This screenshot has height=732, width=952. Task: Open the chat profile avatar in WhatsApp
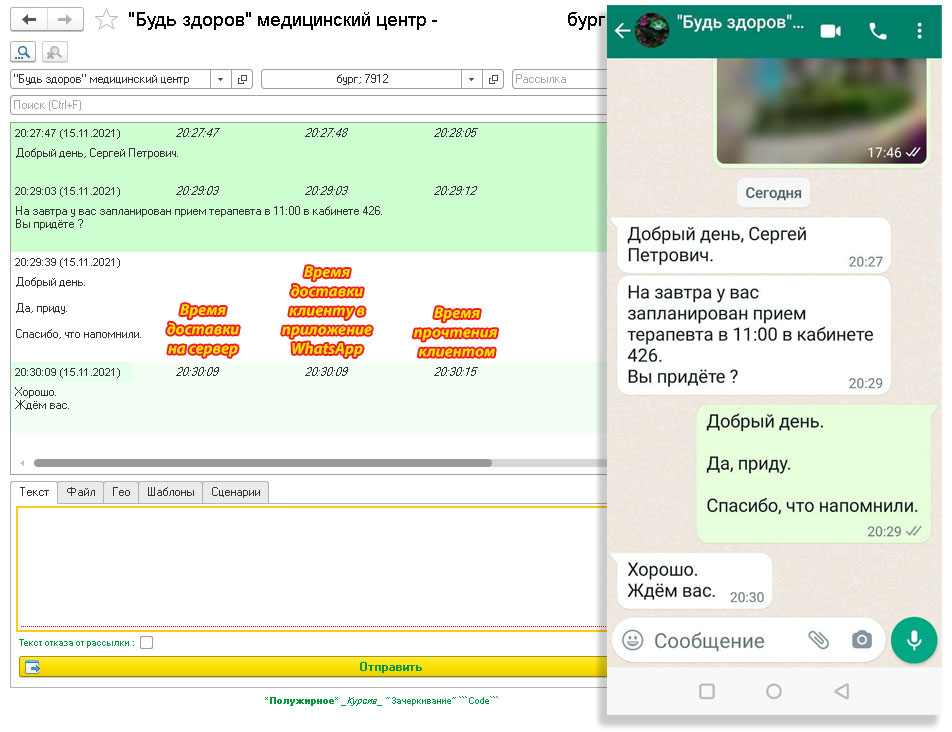click(x=651, y=30)
